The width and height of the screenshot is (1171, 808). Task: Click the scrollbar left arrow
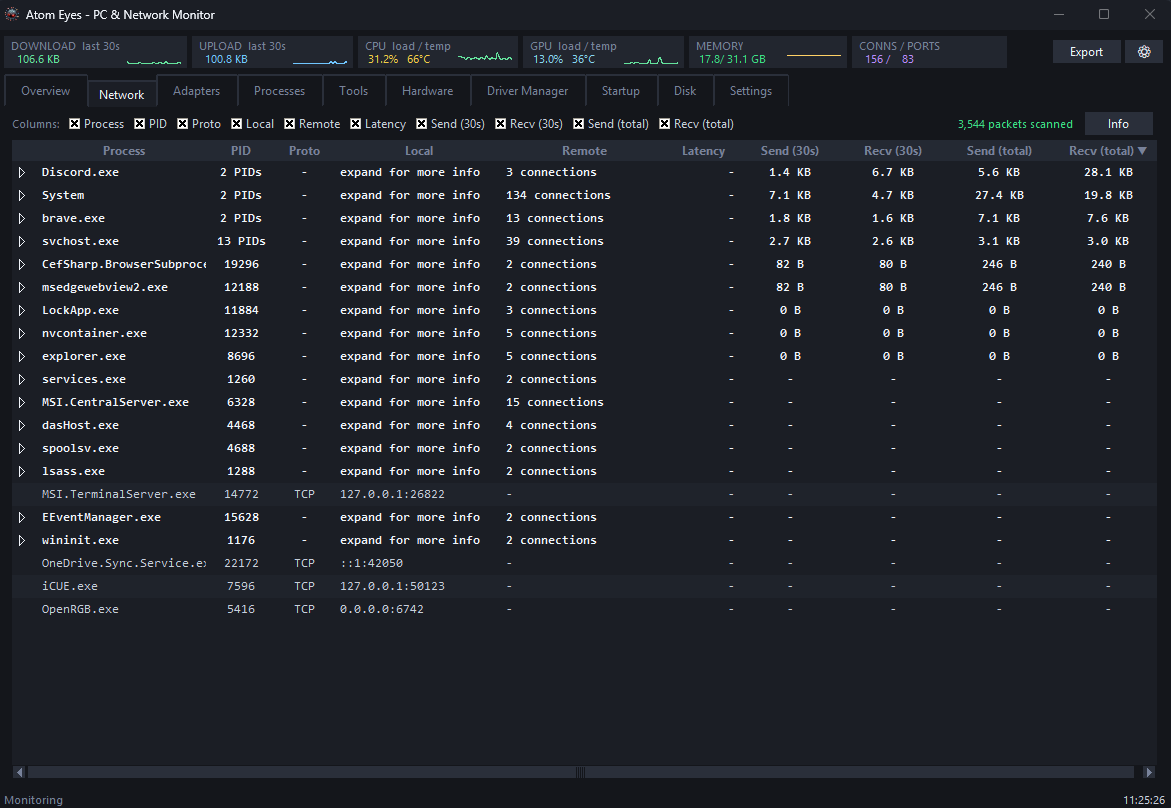pyautogui.click(x=19, y=772)
